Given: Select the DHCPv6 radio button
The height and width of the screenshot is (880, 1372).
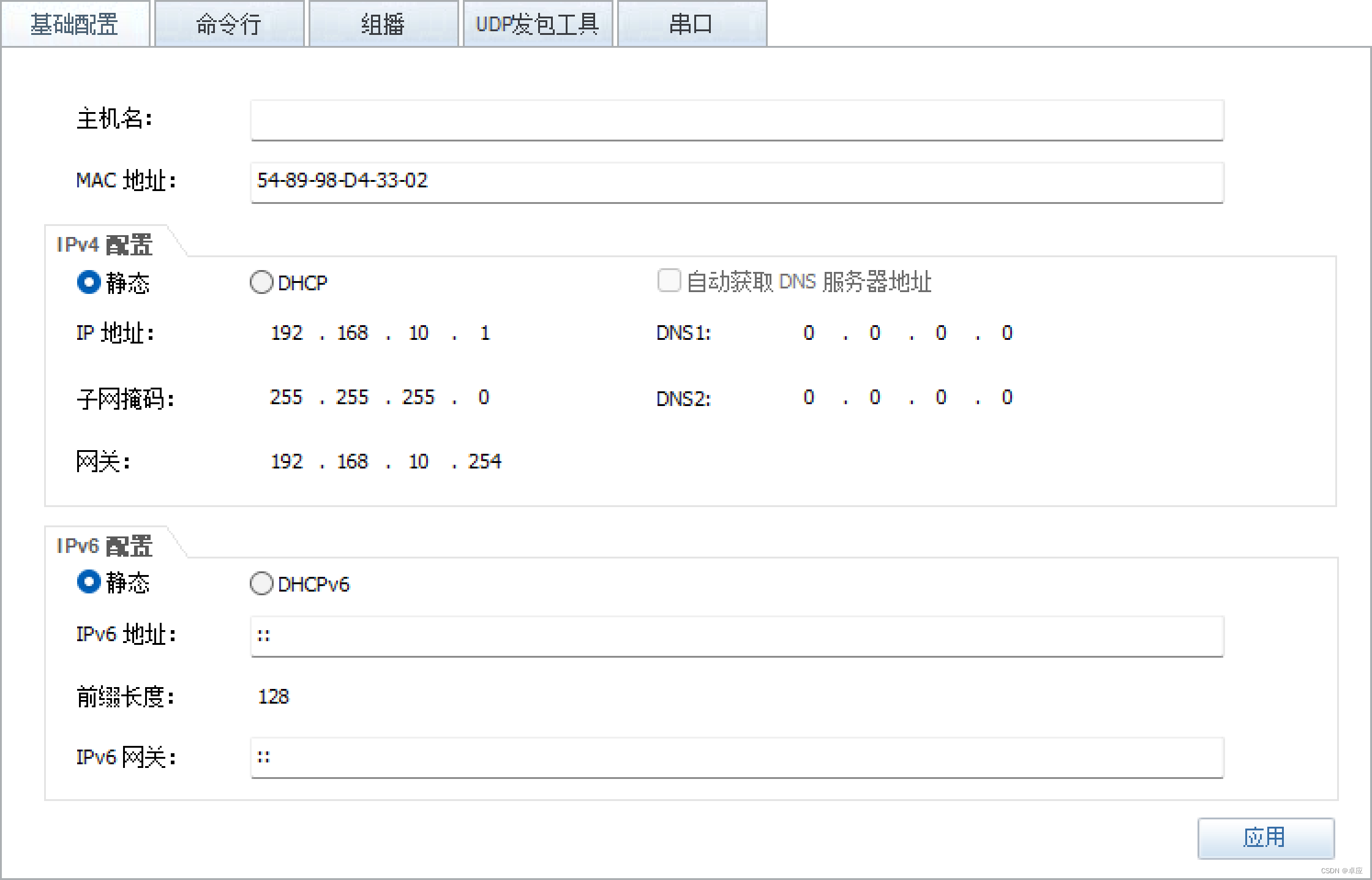Looking at the screenshot, I should 261,584.
